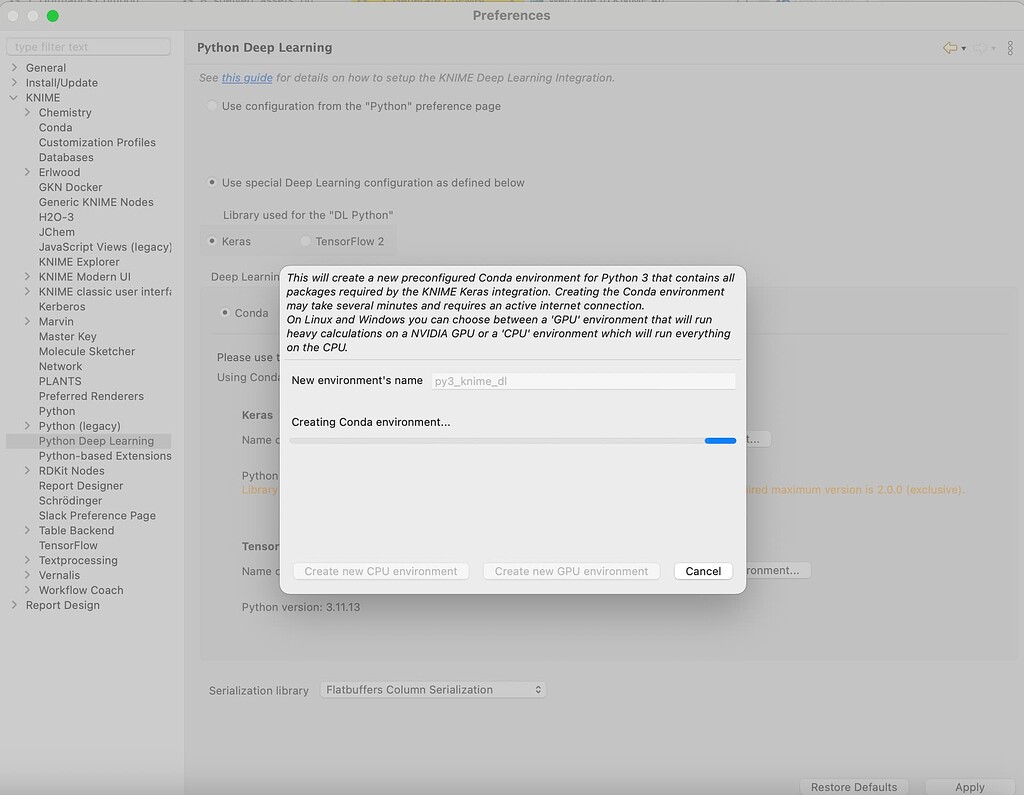The width and height of the screenshot is (1024, 795).
Task: Expand the Python (legacy) tree item
Action: click(26, 426)
